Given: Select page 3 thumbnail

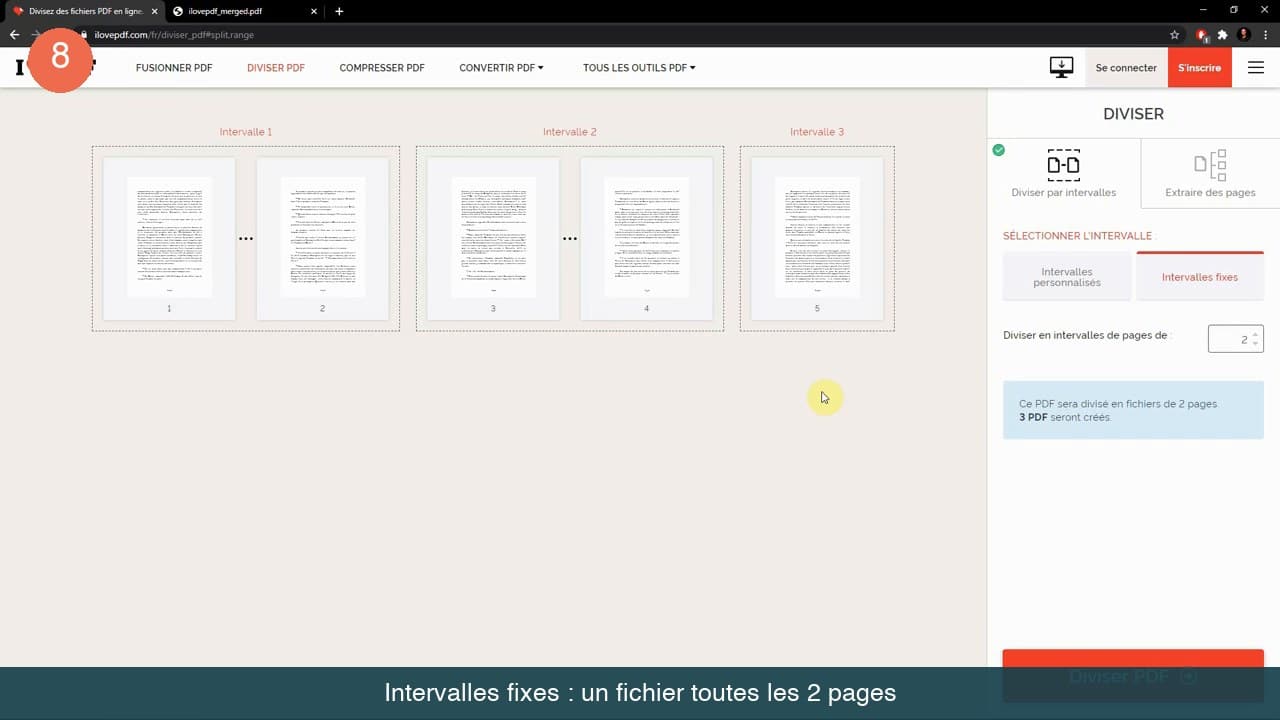Looking at the screenshot, I should pos(493,238).
